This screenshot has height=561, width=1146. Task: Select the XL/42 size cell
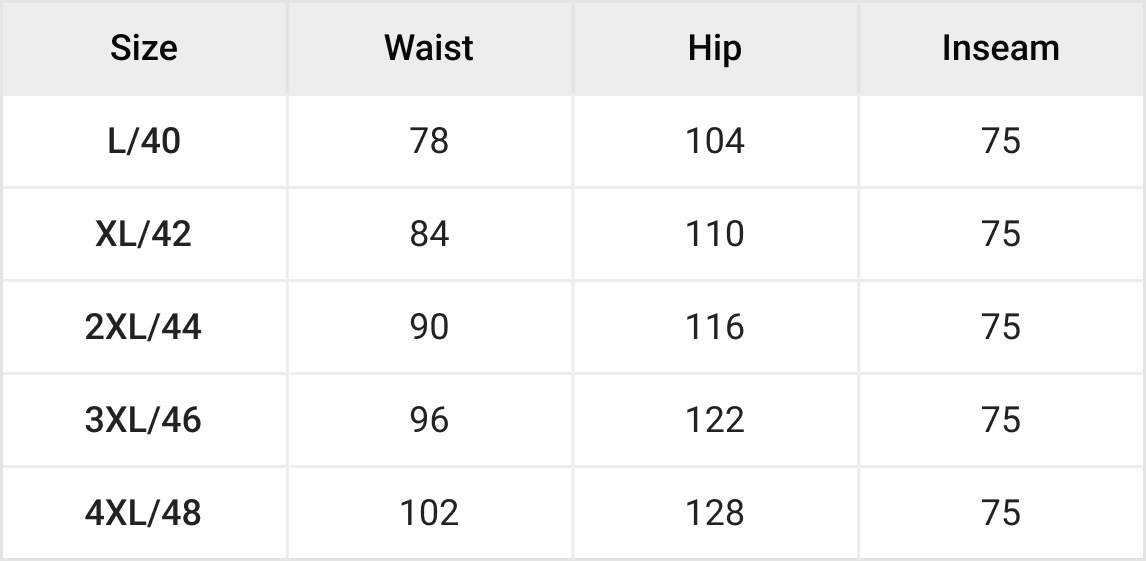pos(144,234)
